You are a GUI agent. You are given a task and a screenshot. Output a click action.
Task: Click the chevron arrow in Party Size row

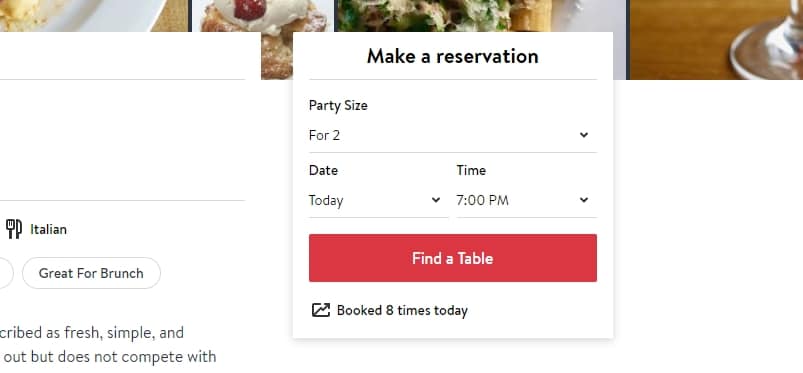[x=584, y=135]
